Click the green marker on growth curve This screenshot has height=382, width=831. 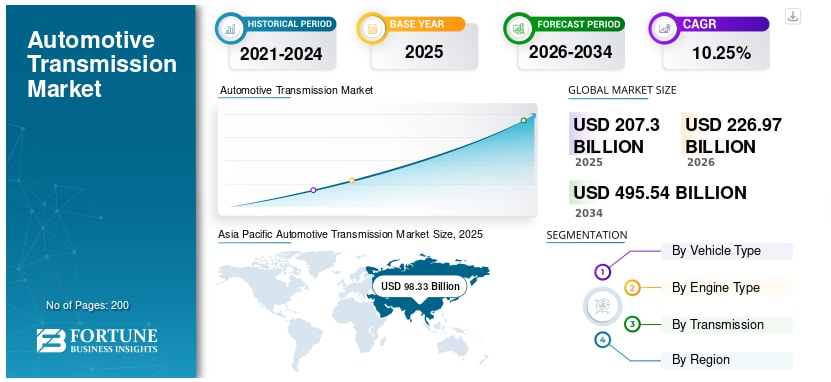pyautogui.click(x=524, y=120)
